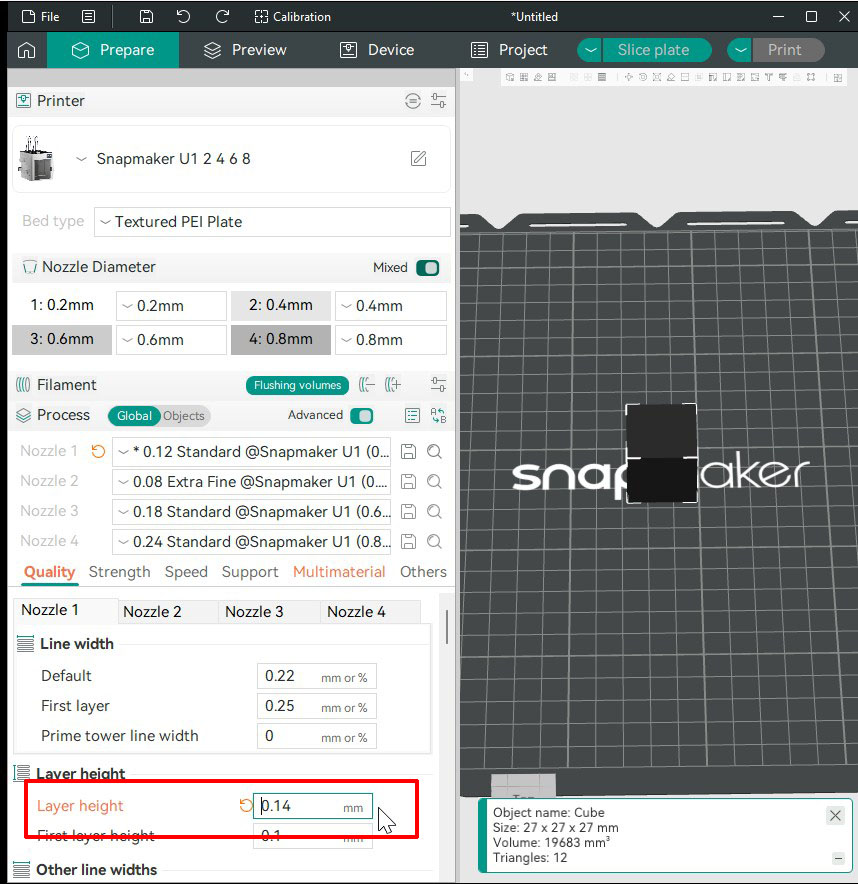Toggle the Mixed nozzle diameter switch

pyautogui.click(x=427, y=268)
